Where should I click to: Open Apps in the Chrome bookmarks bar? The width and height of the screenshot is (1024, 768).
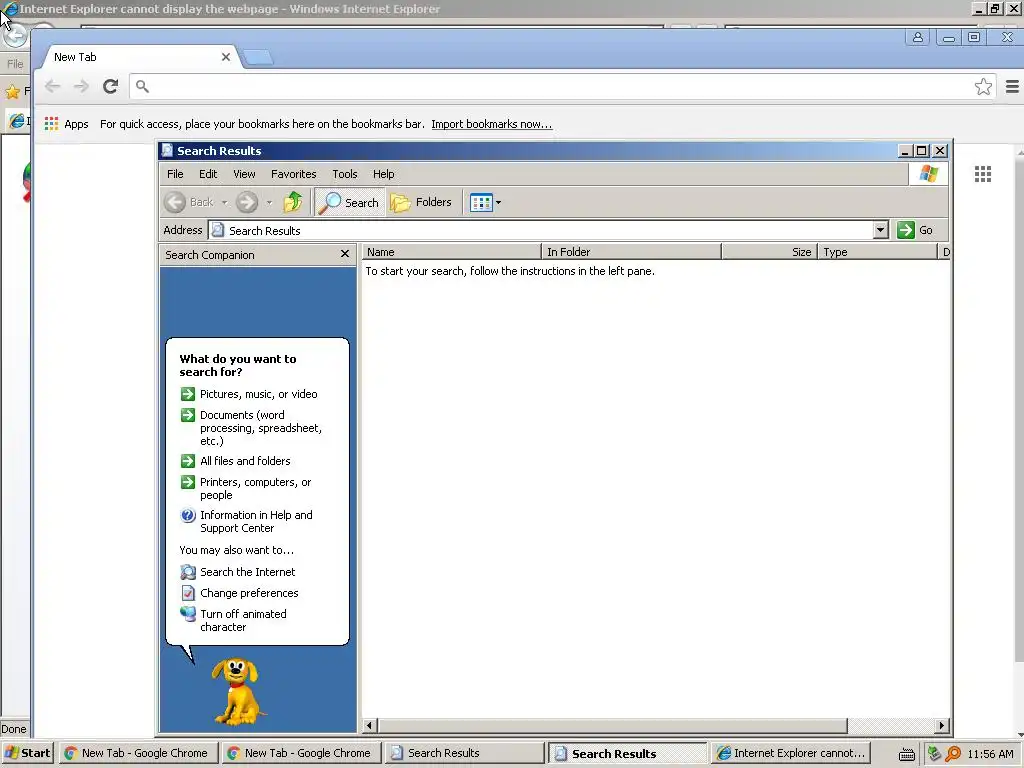[67, 123]
